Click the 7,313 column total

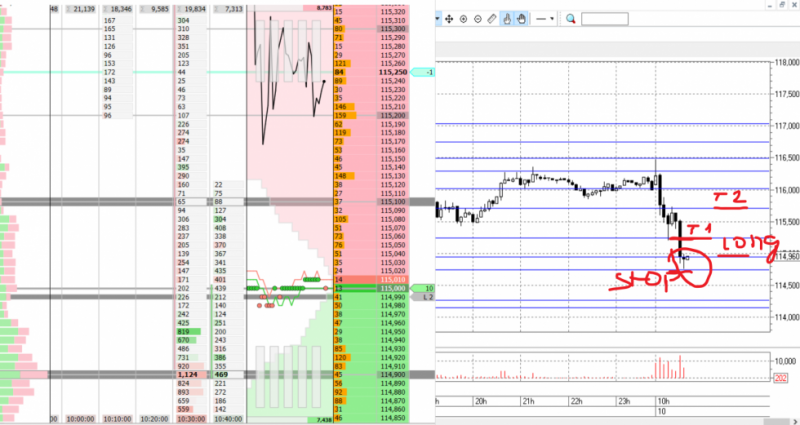click(229, 9)
